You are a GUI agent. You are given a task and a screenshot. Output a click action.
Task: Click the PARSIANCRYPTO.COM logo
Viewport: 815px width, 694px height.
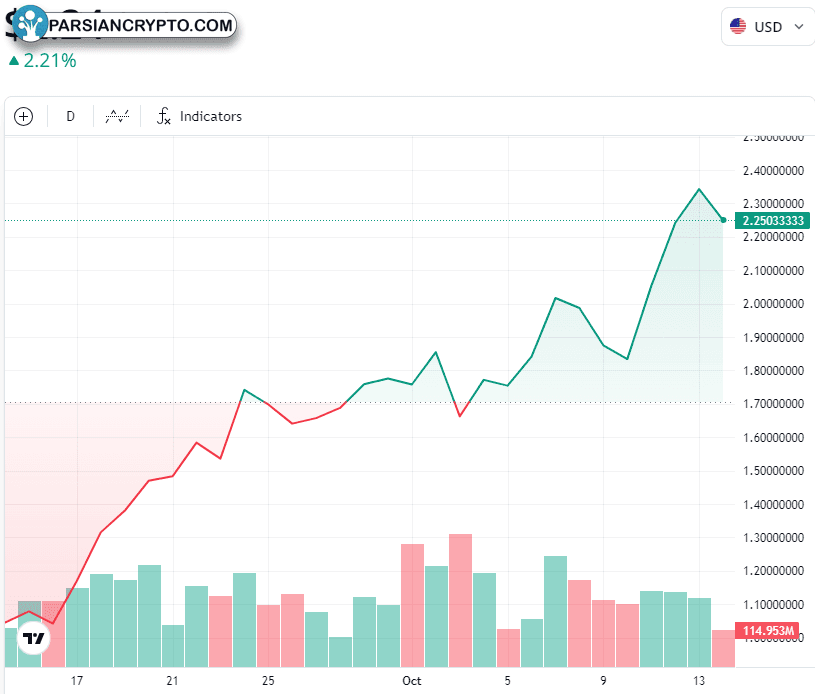pyautogui.click(x=125, y=24)
